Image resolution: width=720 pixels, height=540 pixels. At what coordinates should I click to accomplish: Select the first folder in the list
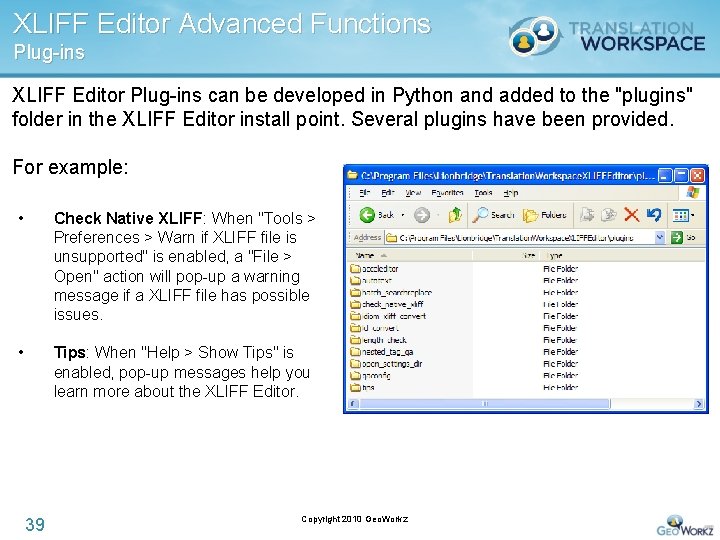pos(374,269)
